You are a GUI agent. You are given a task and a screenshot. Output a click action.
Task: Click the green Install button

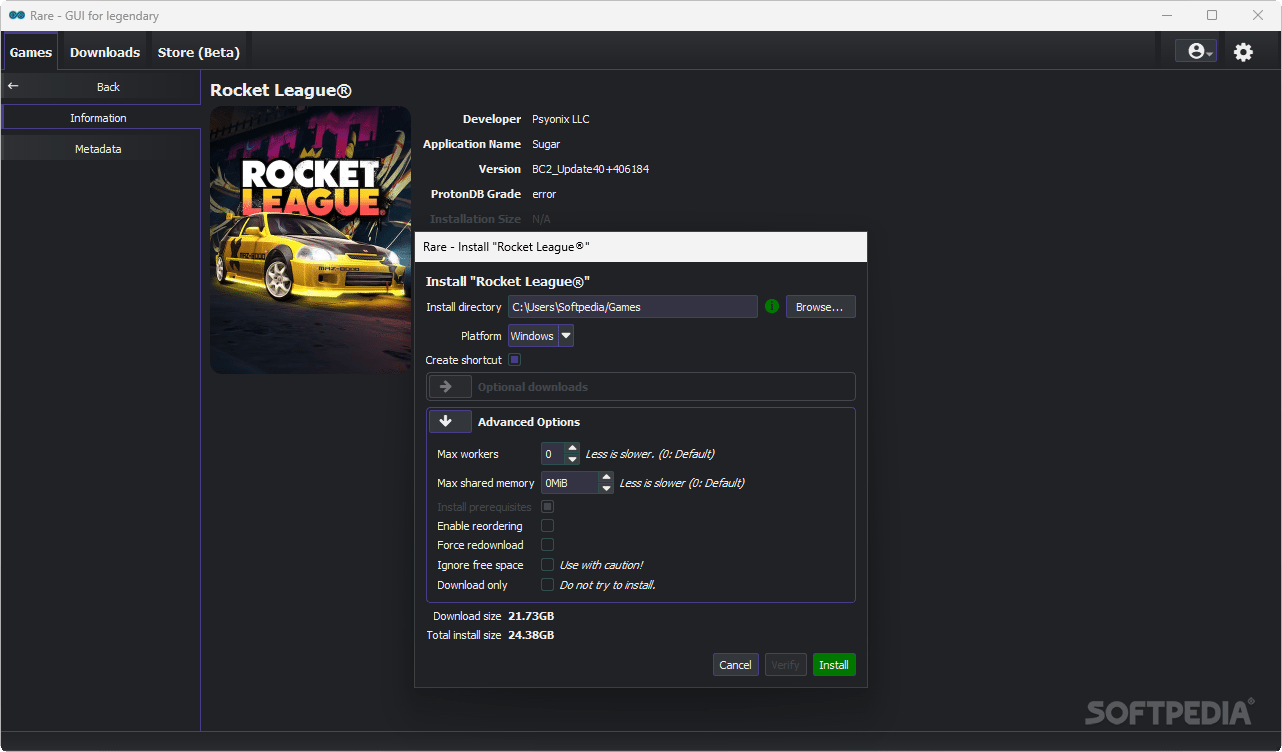pos(834,665)
